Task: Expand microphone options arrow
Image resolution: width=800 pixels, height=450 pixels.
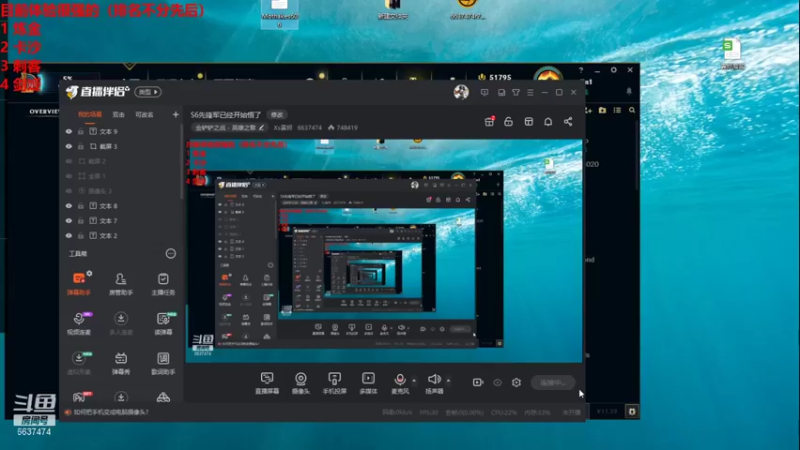Action: pos(414,380)
